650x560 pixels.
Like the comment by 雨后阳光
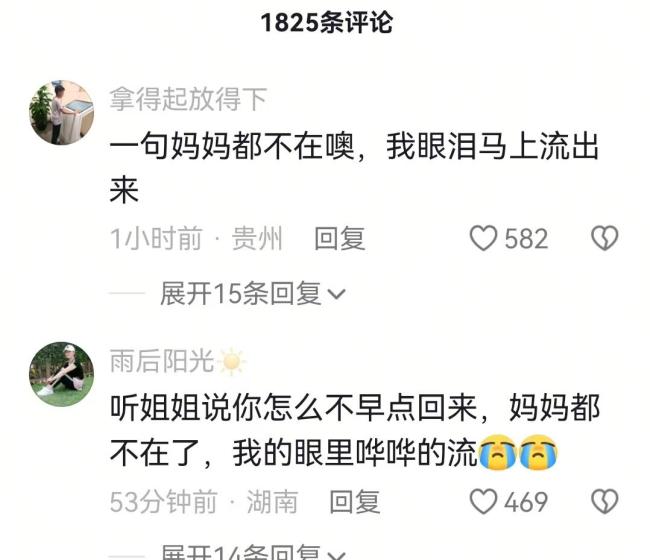(x=483, y=502)
